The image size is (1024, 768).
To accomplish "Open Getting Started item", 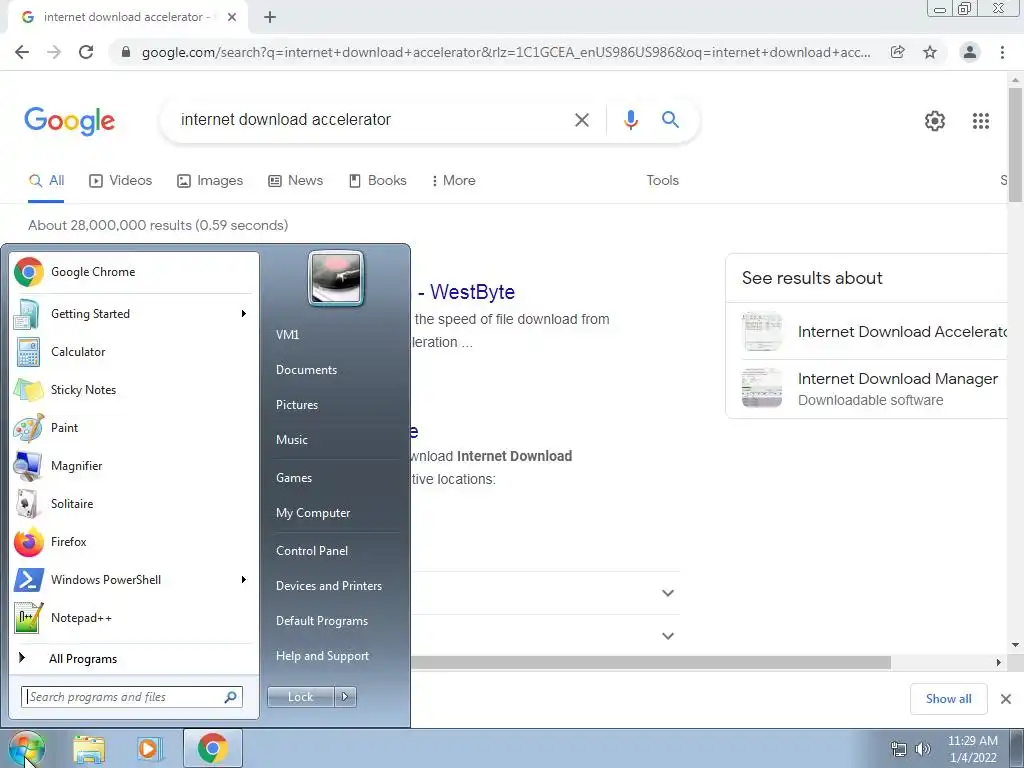I will pyautogui.click(x=134, y=314).
